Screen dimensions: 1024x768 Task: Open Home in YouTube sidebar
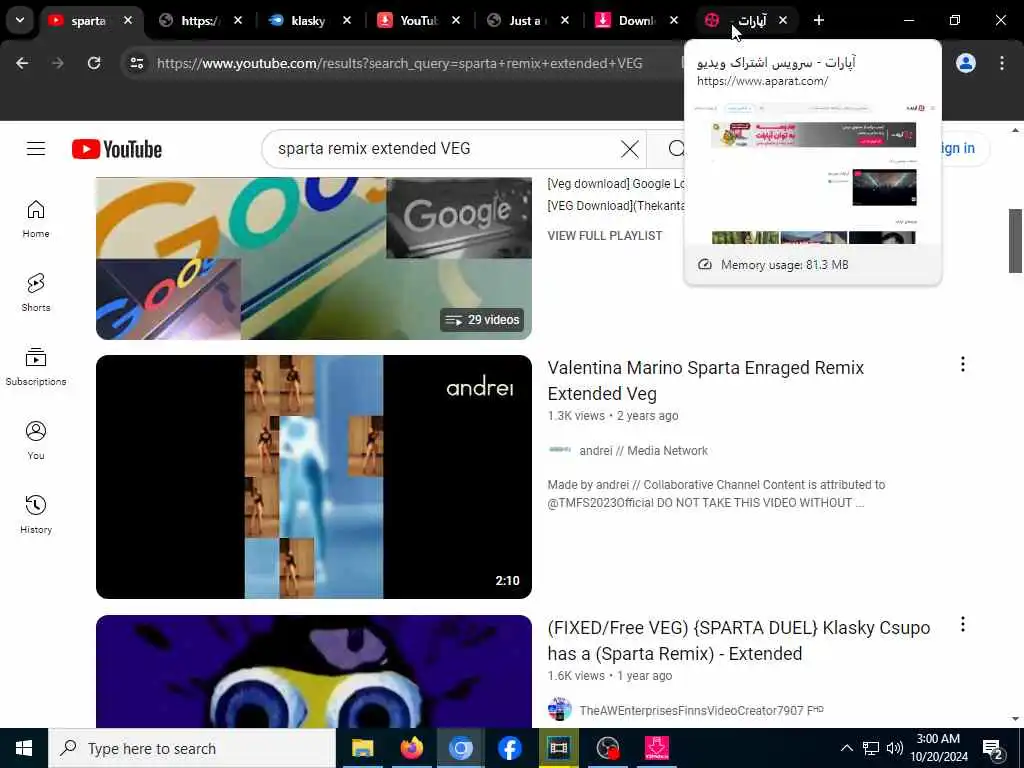point(36,219)
